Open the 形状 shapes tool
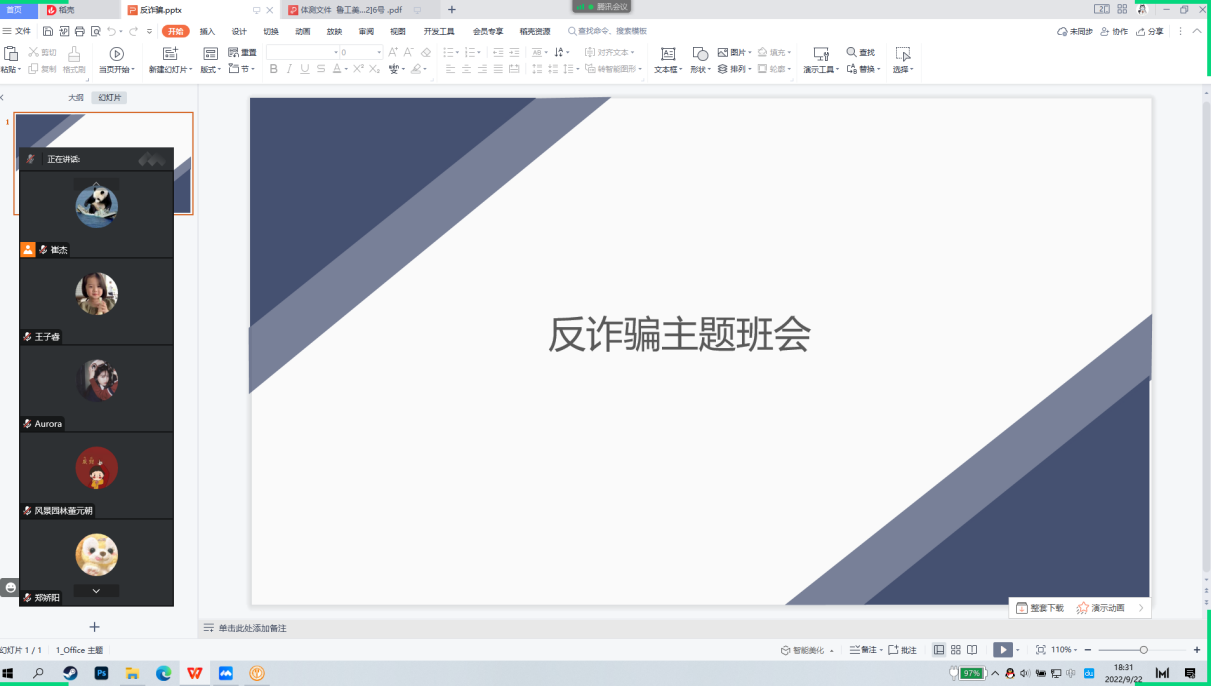1211x686 pixels. point(700,54)
